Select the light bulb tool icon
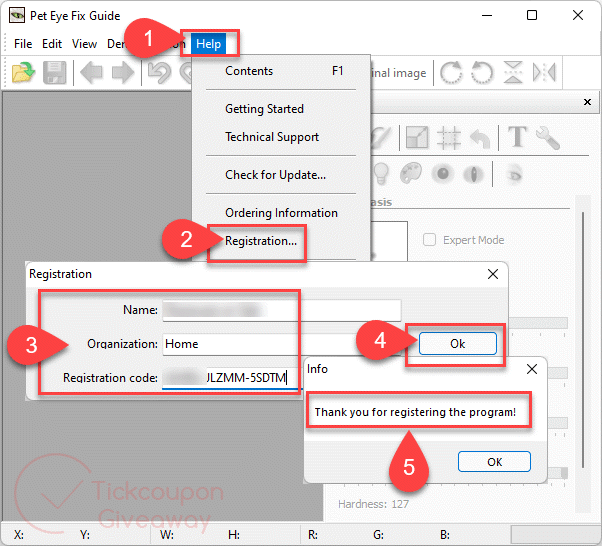The height and width of the screenshot is (546, 602). tap(381, 174)
